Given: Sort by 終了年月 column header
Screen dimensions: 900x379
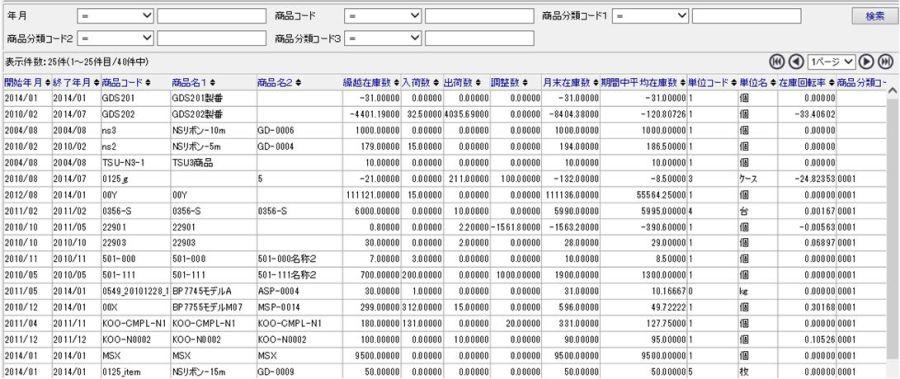Looking at the screenshot, I should (x=76, y=83).
